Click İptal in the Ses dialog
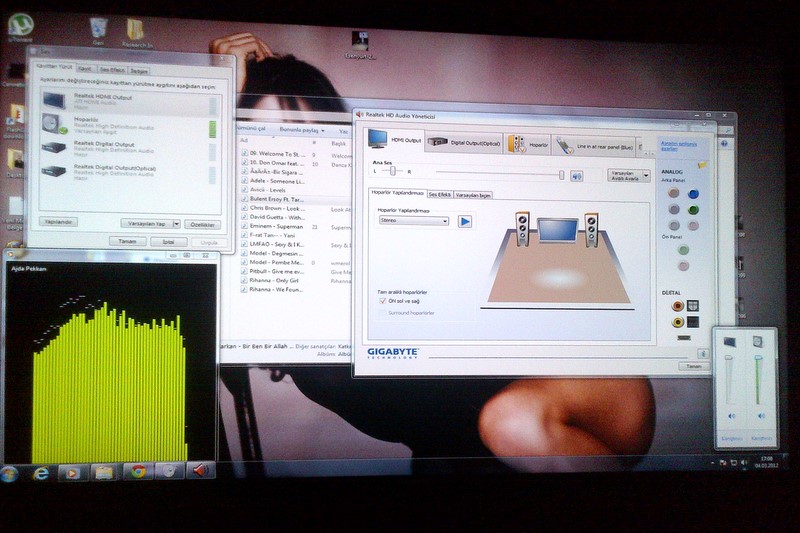This screenshot has width=800, height=533. (168, 242)
